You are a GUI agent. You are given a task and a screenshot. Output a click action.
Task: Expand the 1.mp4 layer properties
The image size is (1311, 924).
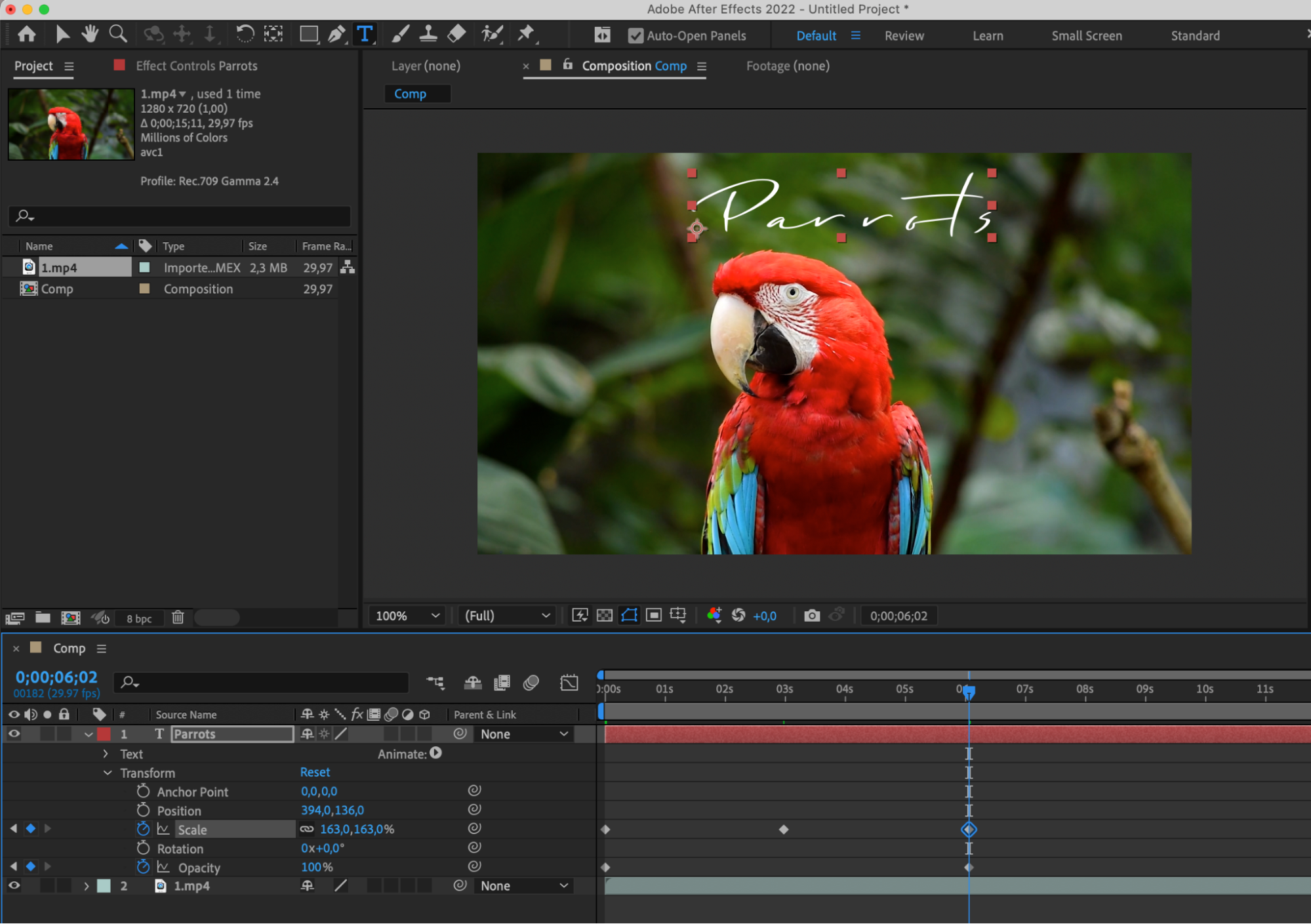[x=86, y=886]
